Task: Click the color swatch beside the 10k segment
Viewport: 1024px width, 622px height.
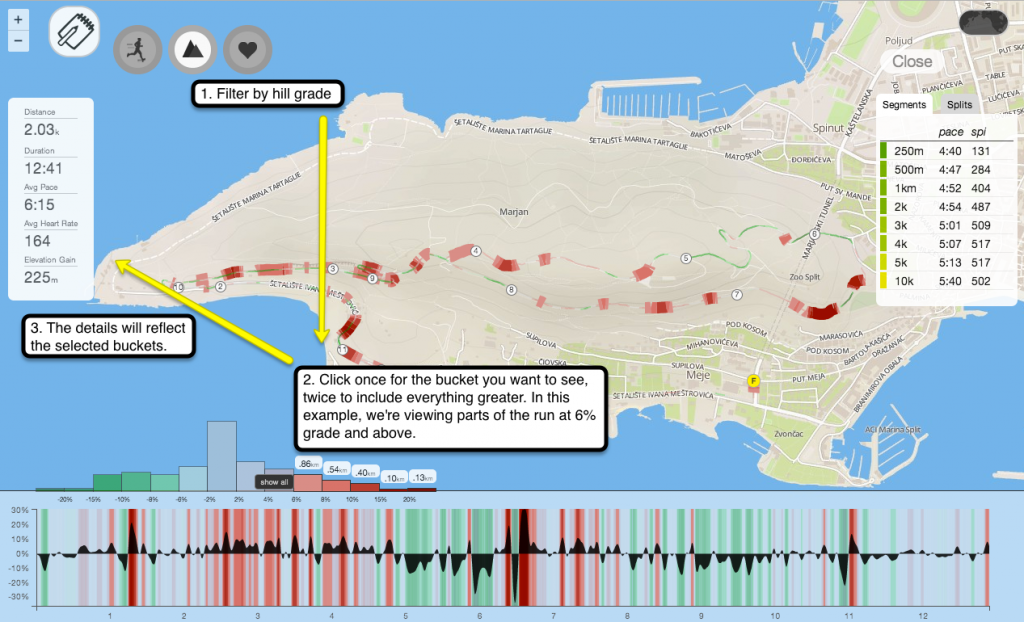Action: [884, 281]
